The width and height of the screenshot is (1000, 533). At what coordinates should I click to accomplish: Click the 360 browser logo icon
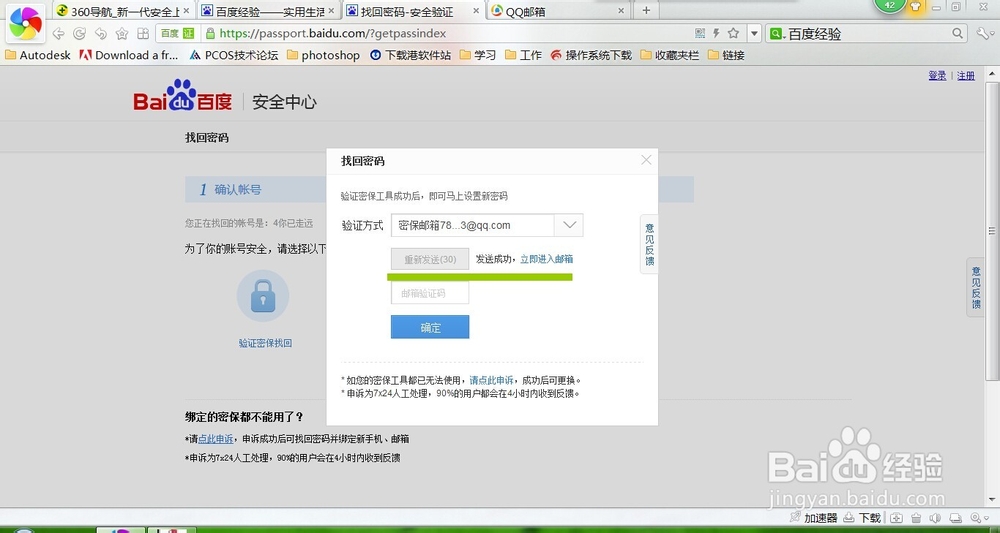pyautogui.click(x=25, y=24)
